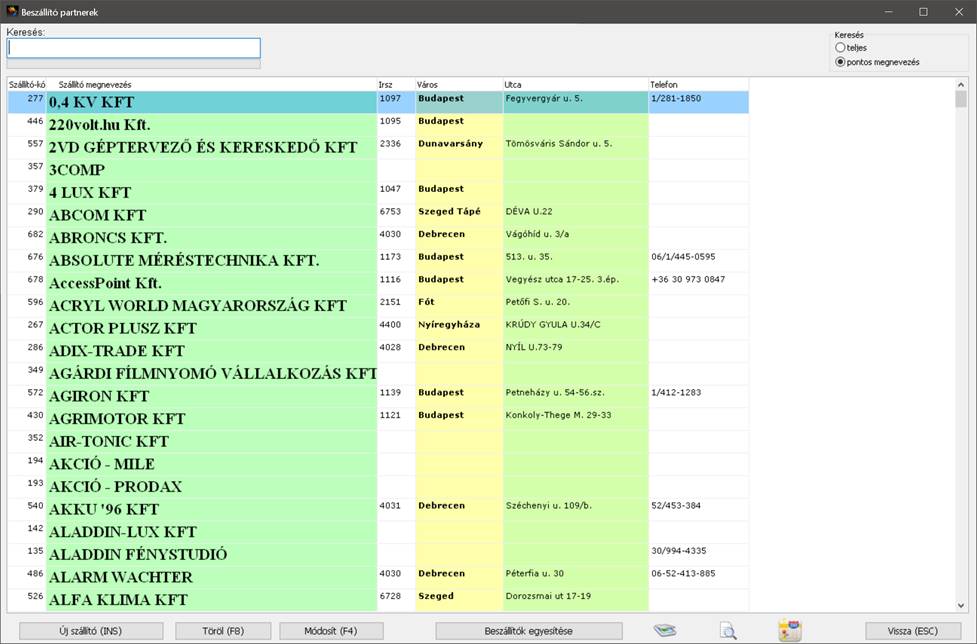Viewport: 977px width, 644px height.
Task: Open the document preview magnifier icon
Action: pyautogui.click(x=728, y=630)
